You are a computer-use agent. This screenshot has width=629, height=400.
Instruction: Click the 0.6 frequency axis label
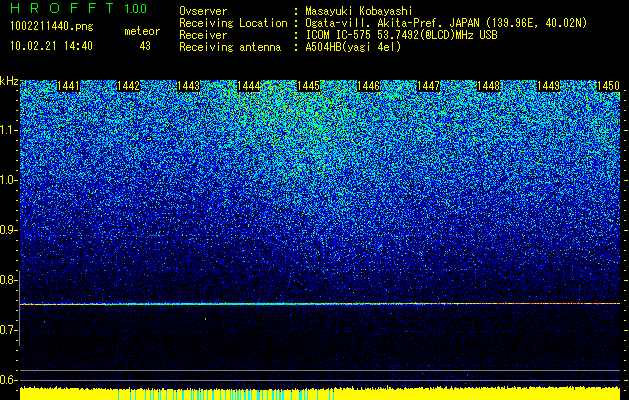click(x=8, y=380)
